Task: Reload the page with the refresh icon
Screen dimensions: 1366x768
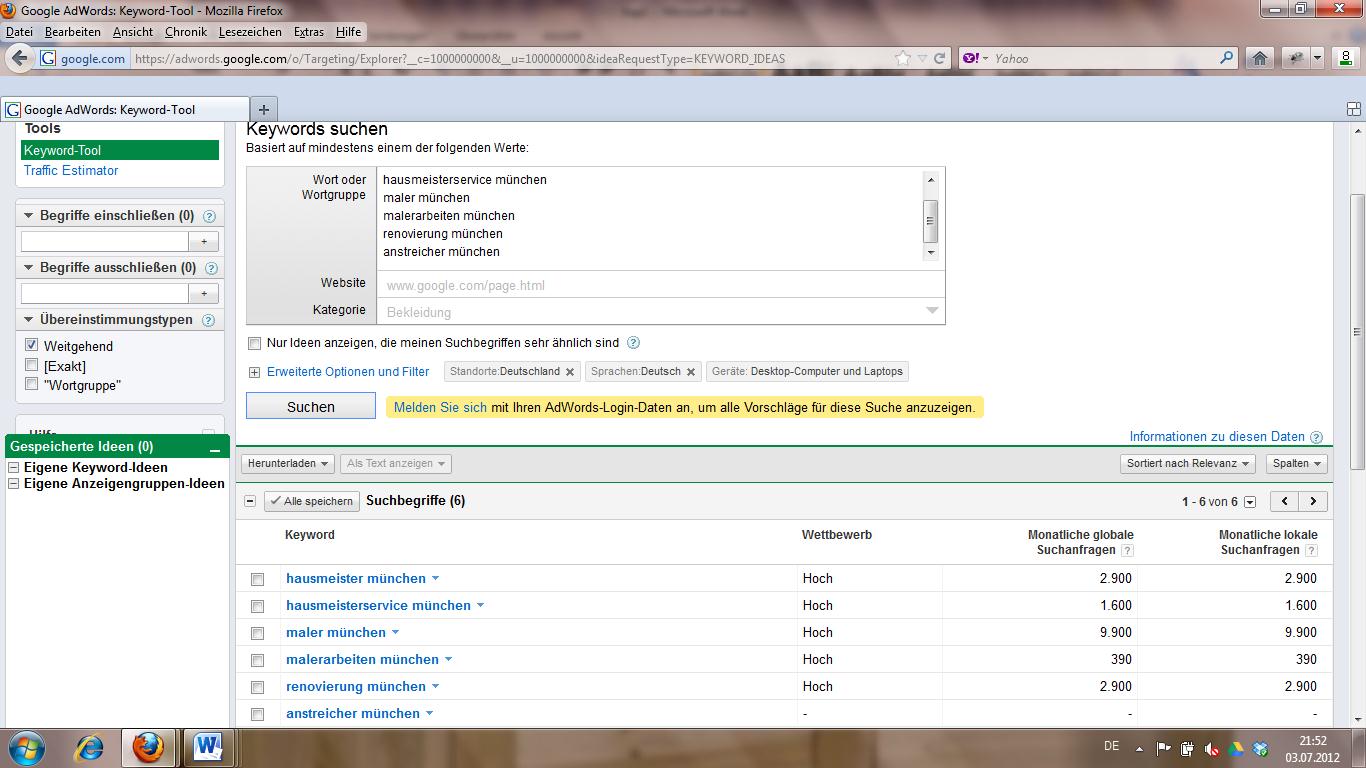Action: coord(940,58)
